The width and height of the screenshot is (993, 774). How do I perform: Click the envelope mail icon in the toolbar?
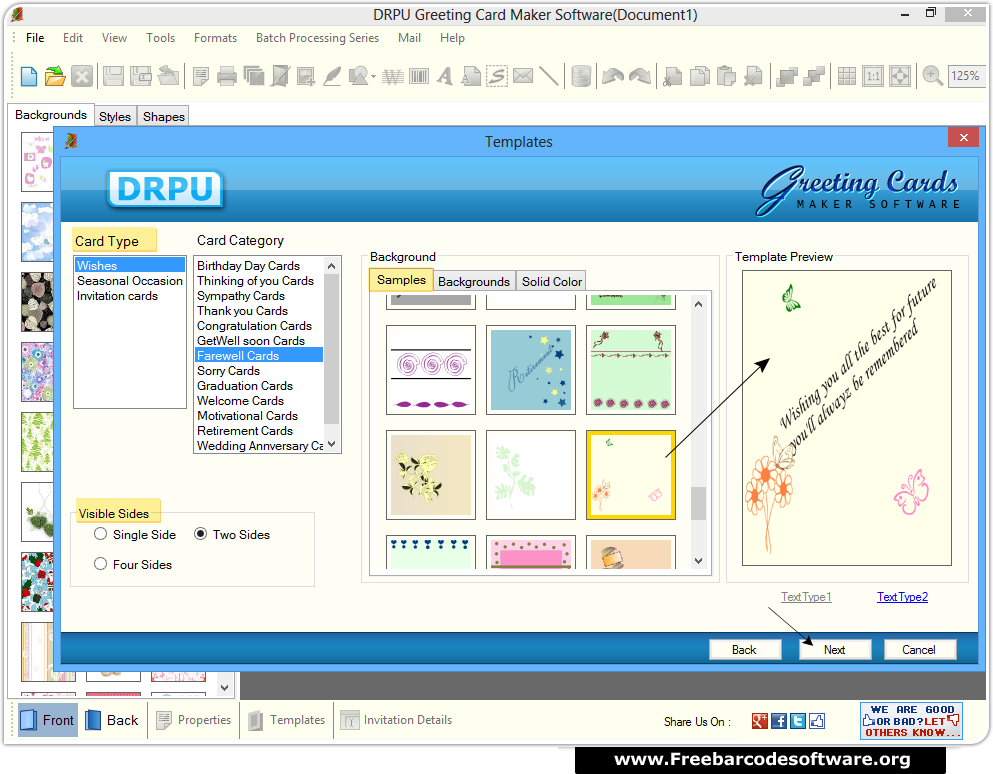tap(523, 76)
